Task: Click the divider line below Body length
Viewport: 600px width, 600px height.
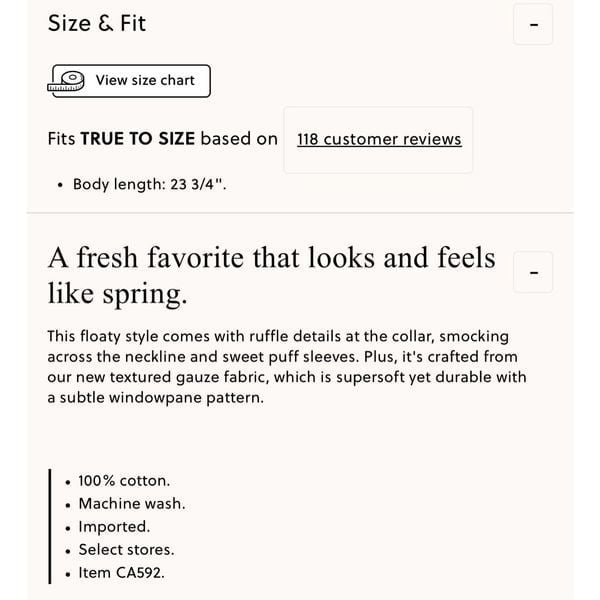Action: 300,212
